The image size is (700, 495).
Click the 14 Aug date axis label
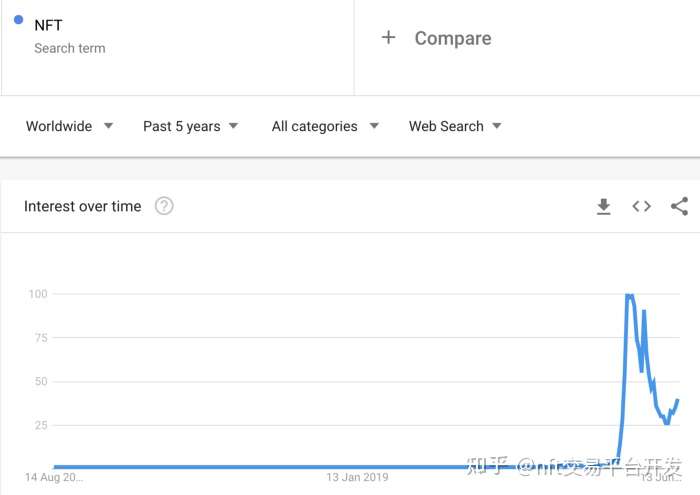click(54, 477)
